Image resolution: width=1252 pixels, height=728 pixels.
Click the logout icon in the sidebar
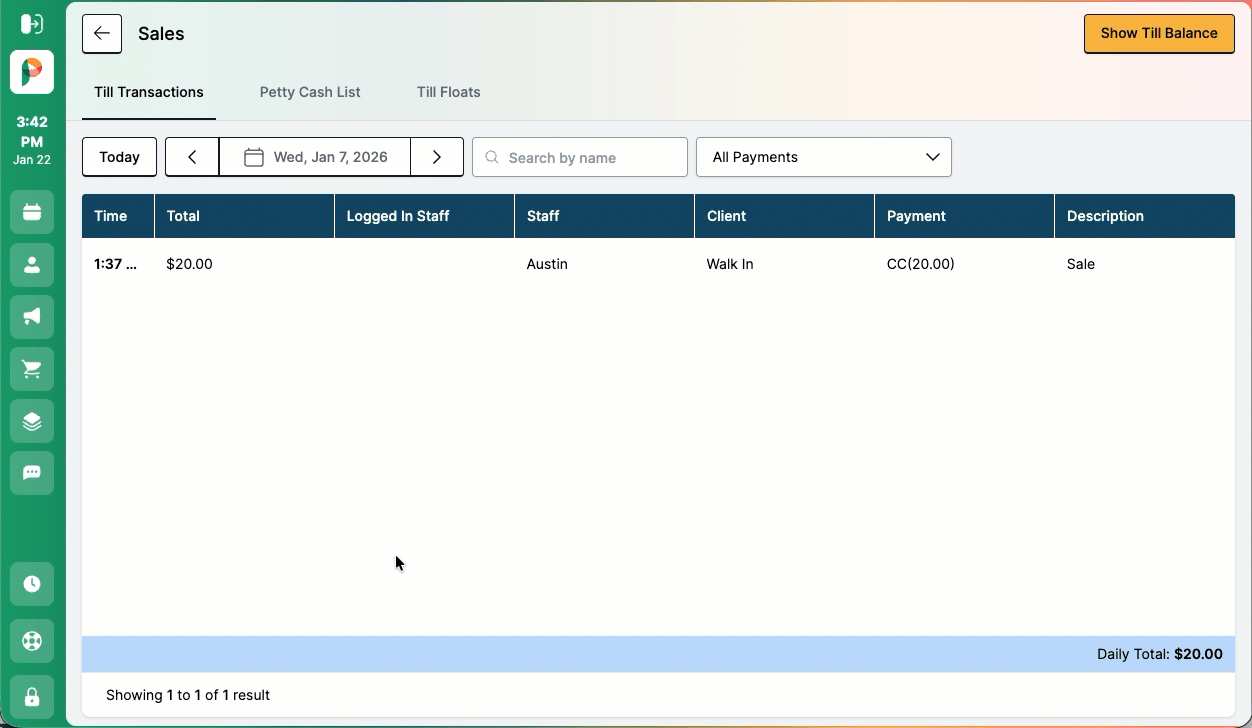click(x=32, y=24)
